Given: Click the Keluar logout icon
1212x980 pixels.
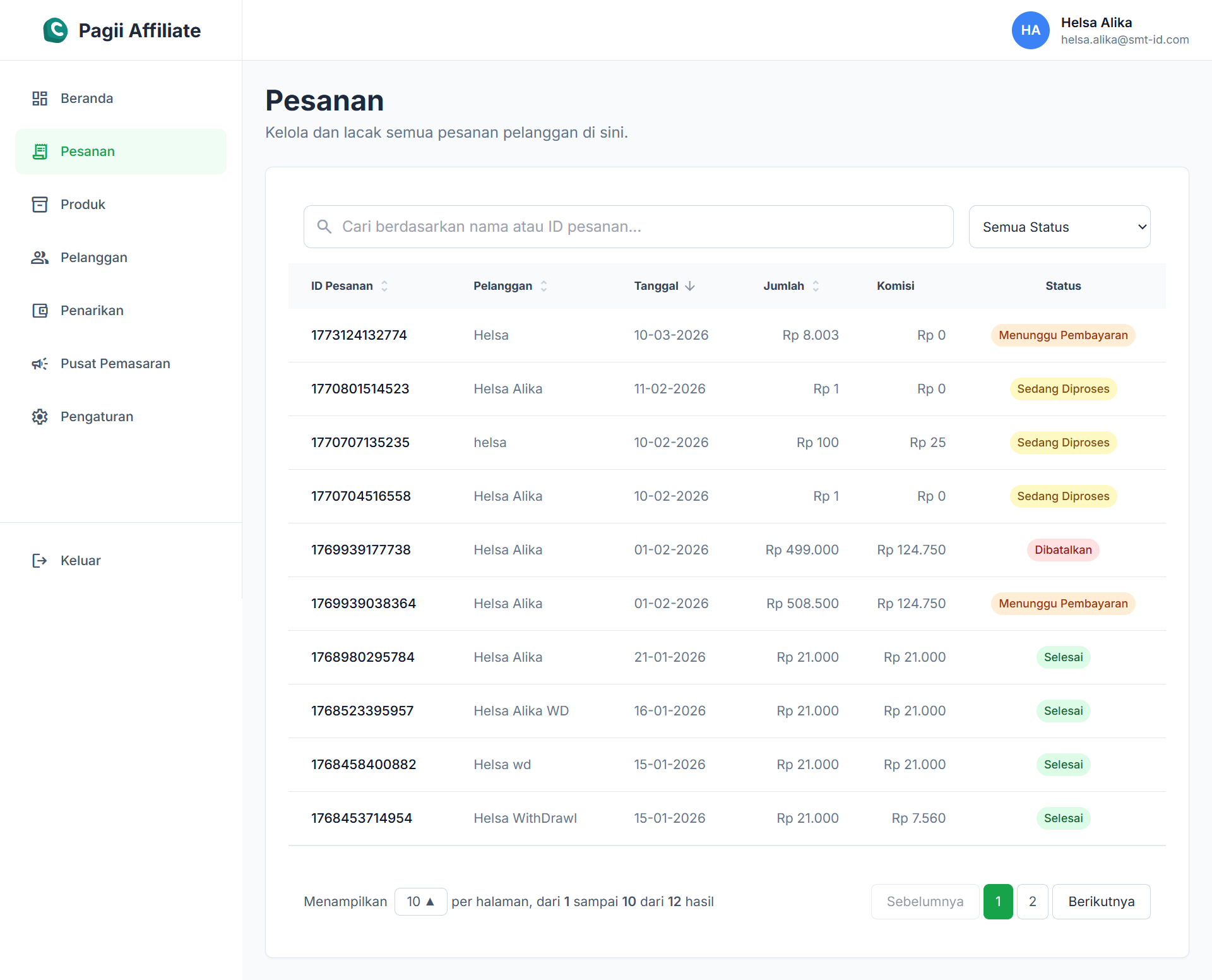Looking at the screenshot, I should coord(40,561).
